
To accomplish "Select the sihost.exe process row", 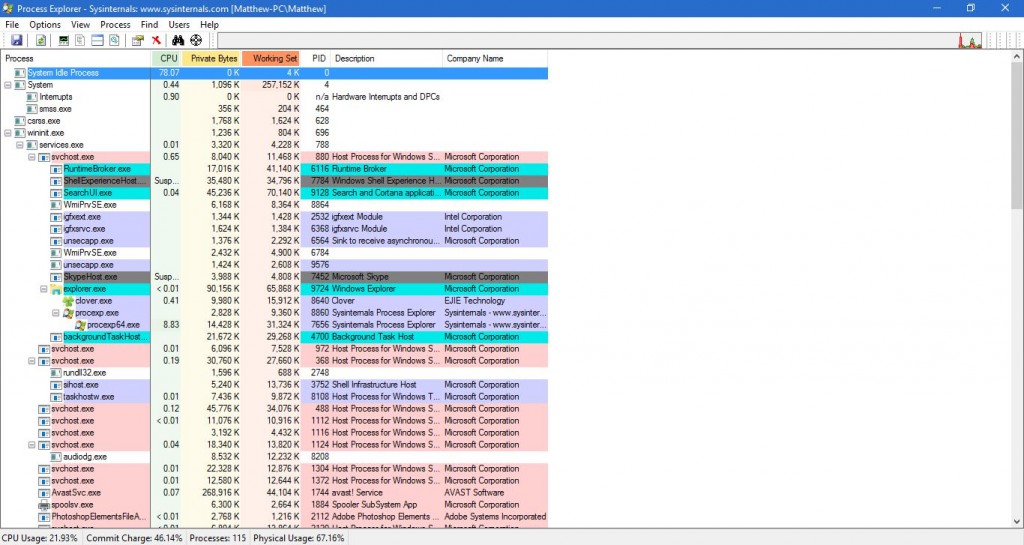I will [x=274, y=385].
